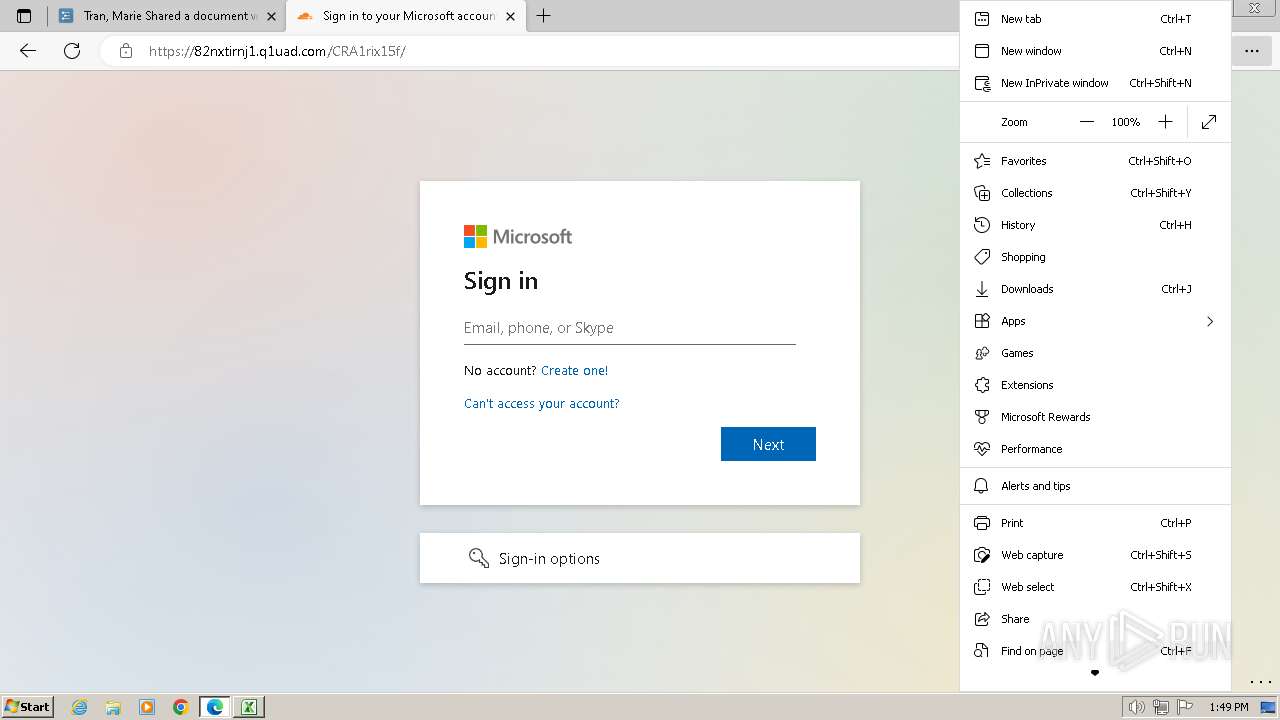Choose Find on page menu item

(1095, 651)
